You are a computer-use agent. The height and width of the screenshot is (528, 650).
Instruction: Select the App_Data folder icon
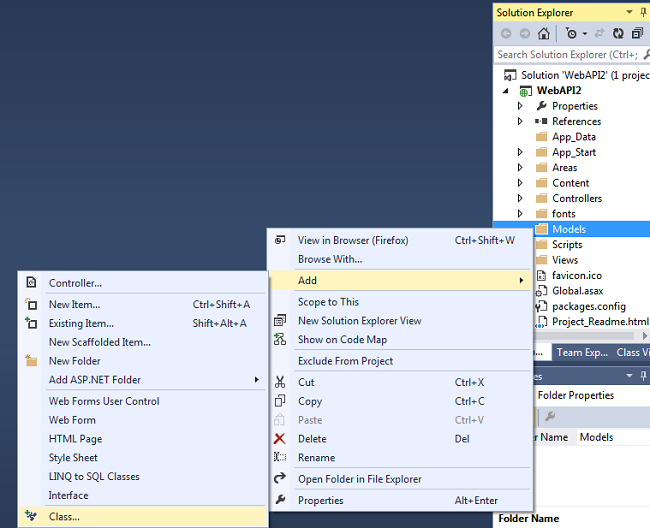(x=541, y=137)
